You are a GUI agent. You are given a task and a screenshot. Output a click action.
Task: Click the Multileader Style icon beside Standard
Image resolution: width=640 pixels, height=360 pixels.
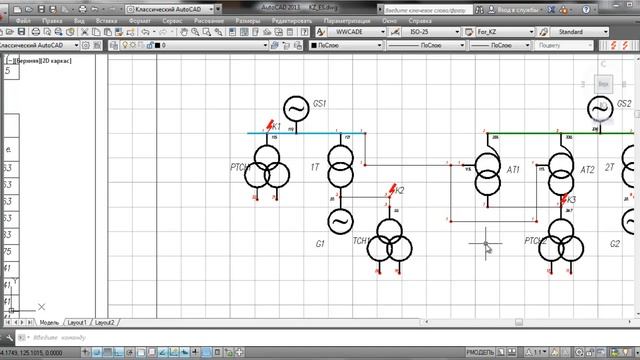click(x=543, y=32)
